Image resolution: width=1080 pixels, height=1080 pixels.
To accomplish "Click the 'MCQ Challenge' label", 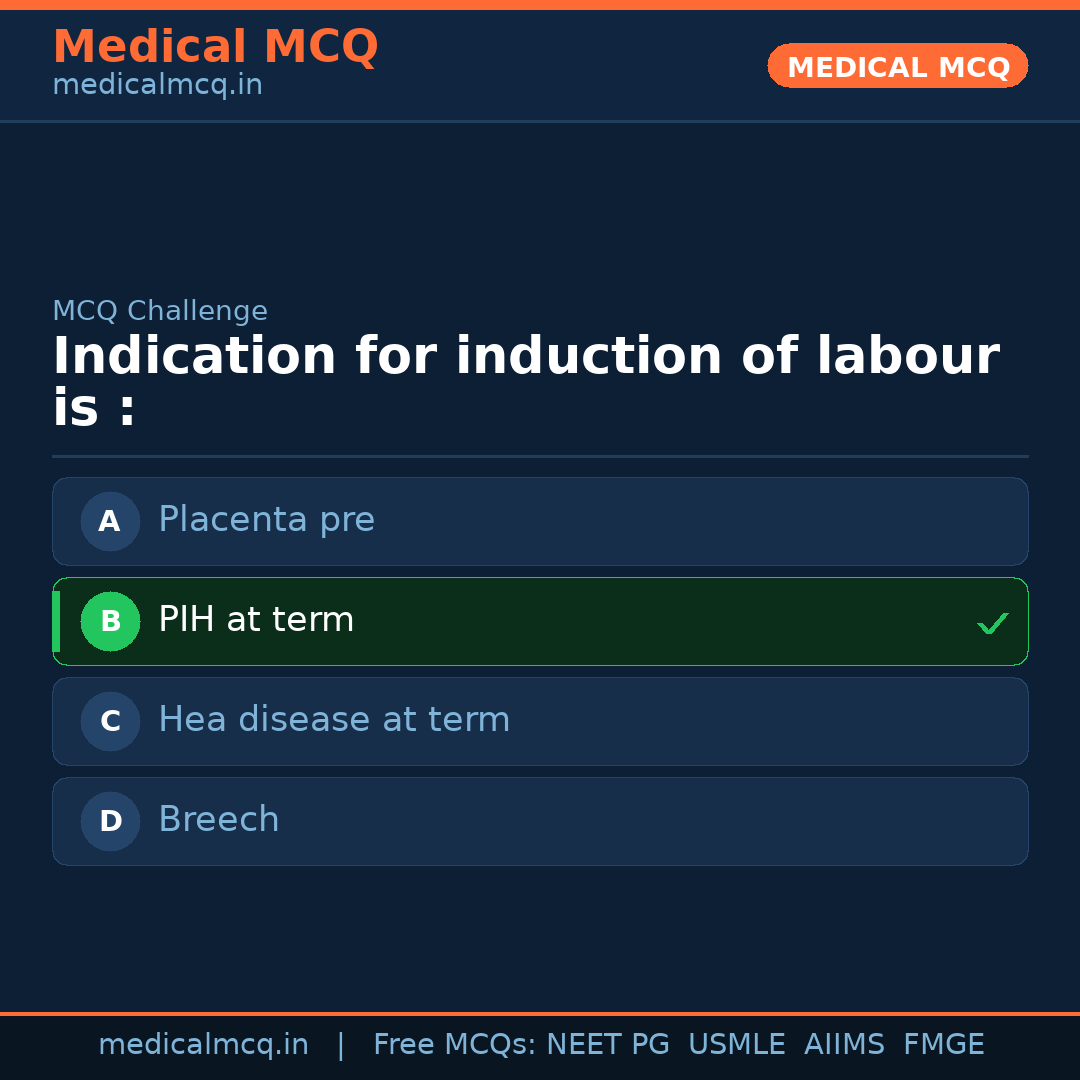I will coord(160,311).
